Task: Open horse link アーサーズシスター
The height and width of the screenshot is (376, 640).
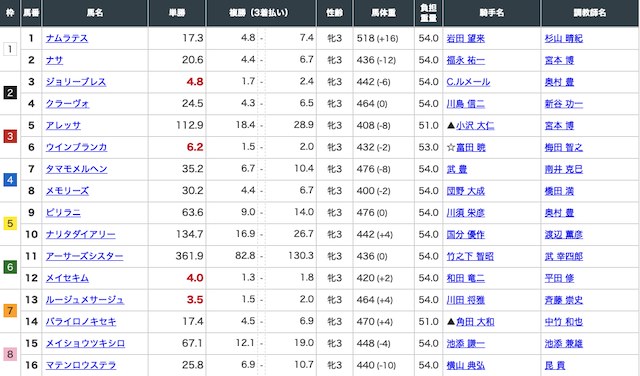Action: pos(84,256)
